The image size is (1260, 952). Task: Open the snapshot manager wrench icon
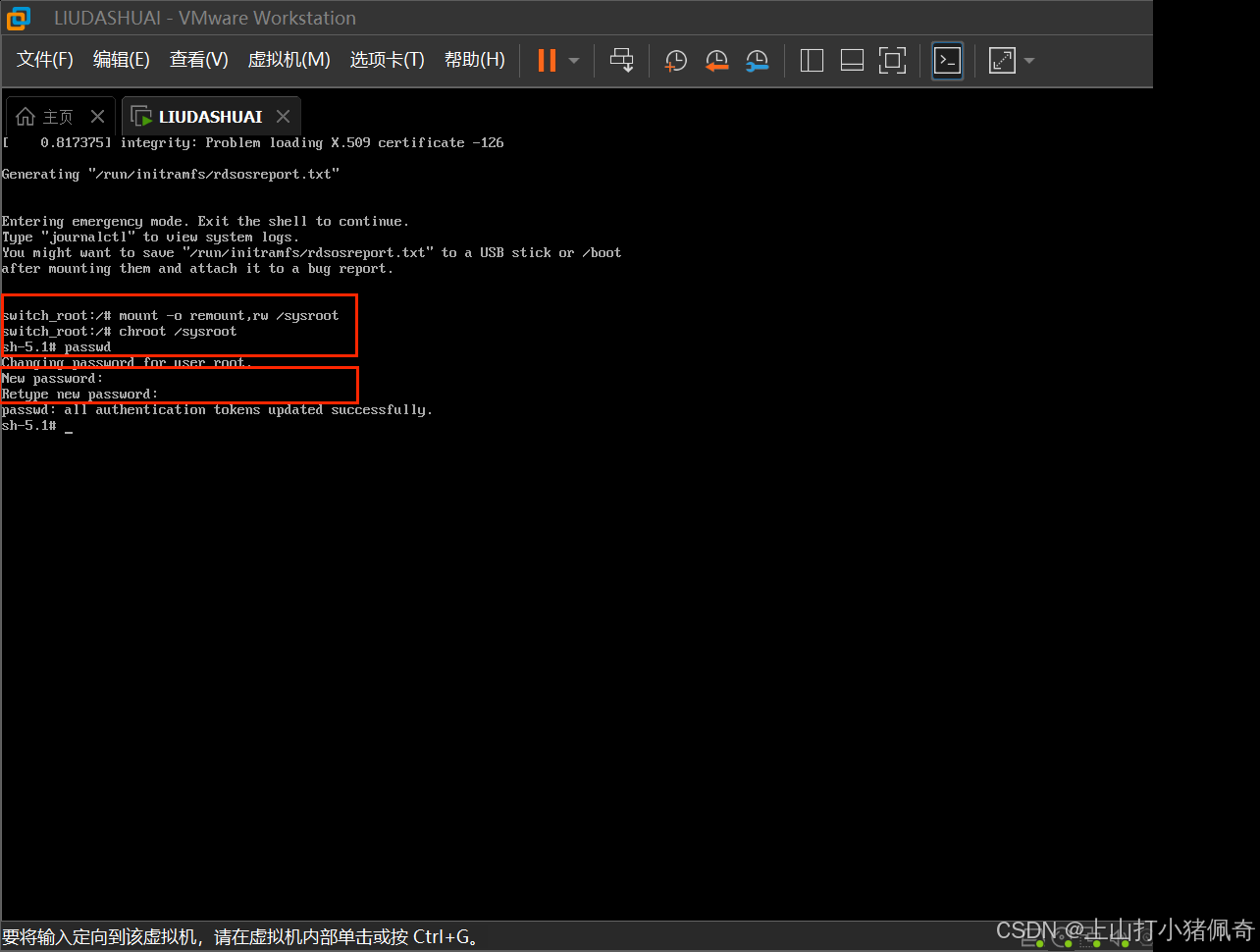tap(757, 61)
